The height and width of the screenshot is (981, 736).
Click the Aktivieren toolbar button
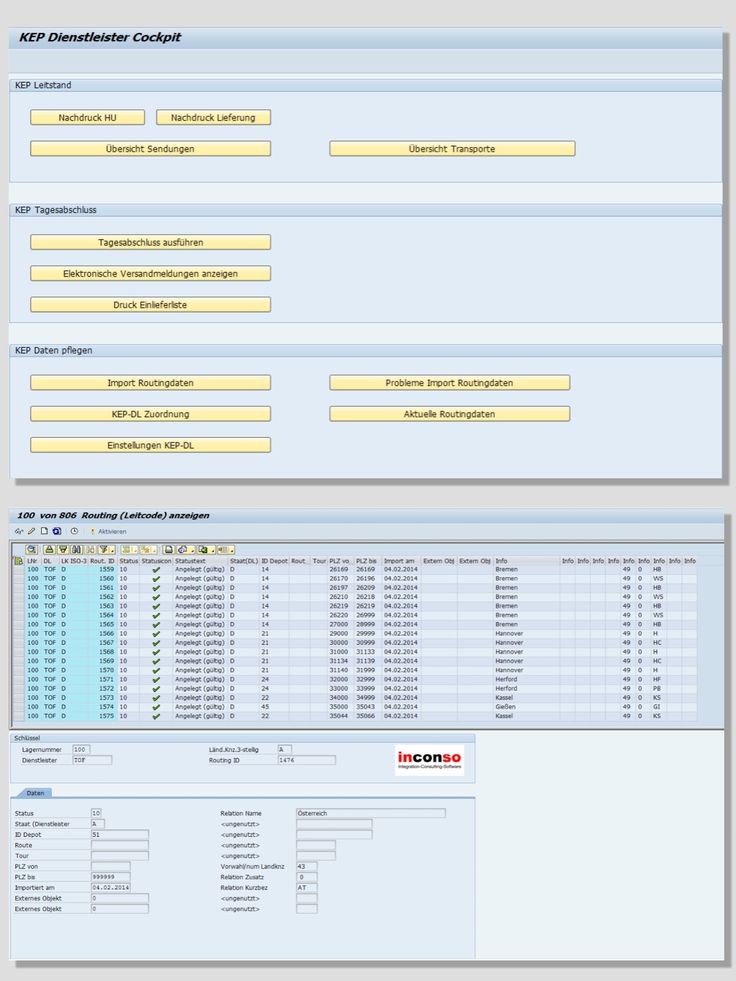point(108,531)
